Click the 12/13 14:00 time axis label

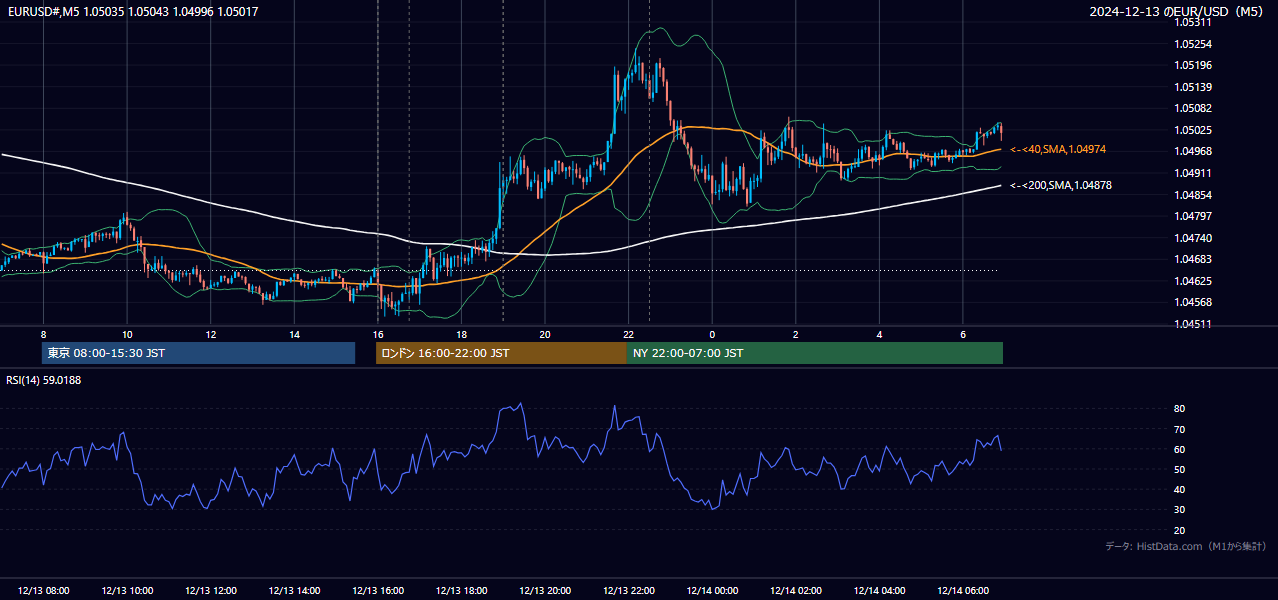click(x=294, y=591)
